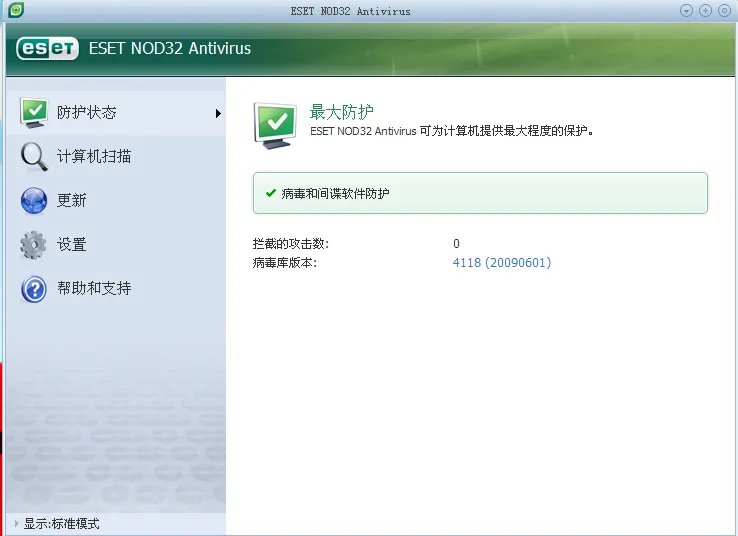This screenshot has width=738, height=536.
Task: Switch display mode via 显示:标准模式 text
Action: [x=62, y=524]
